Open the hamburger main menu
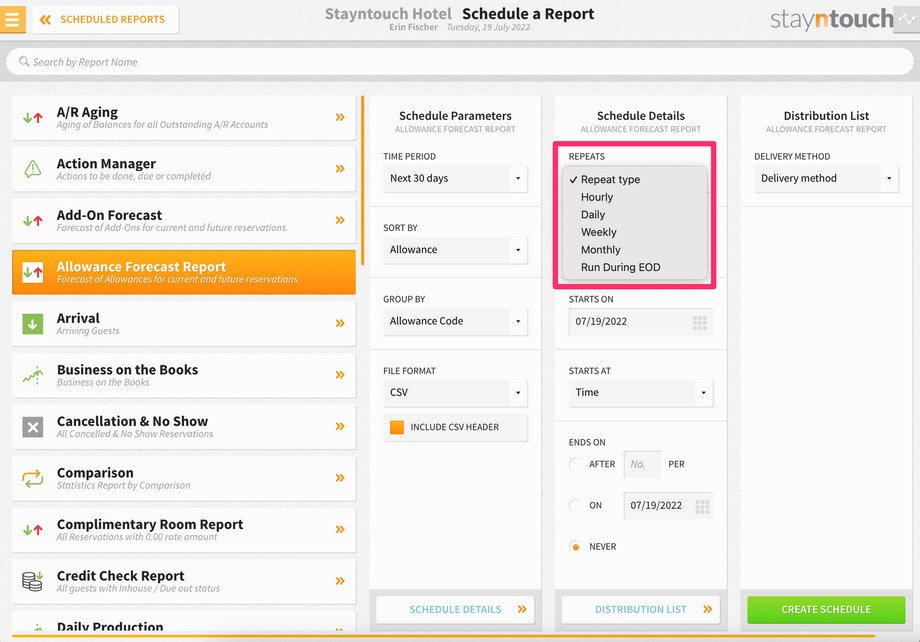 pos(12,19)
